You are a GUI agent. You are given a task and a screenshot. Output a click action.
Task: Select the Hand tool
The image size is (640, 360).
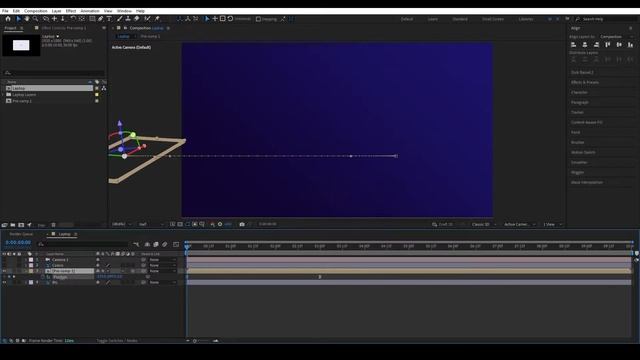(27, 19)
